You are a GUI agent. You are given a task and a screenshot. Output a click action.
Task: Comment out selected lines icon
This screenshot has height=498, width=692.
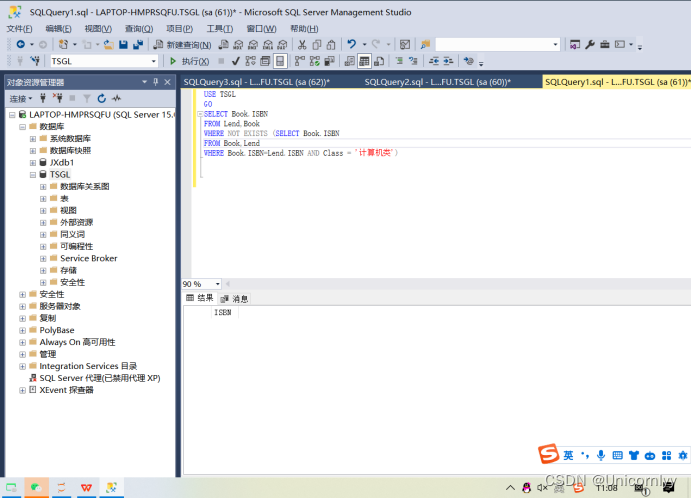pyautogui.click(x=399, y=61)
